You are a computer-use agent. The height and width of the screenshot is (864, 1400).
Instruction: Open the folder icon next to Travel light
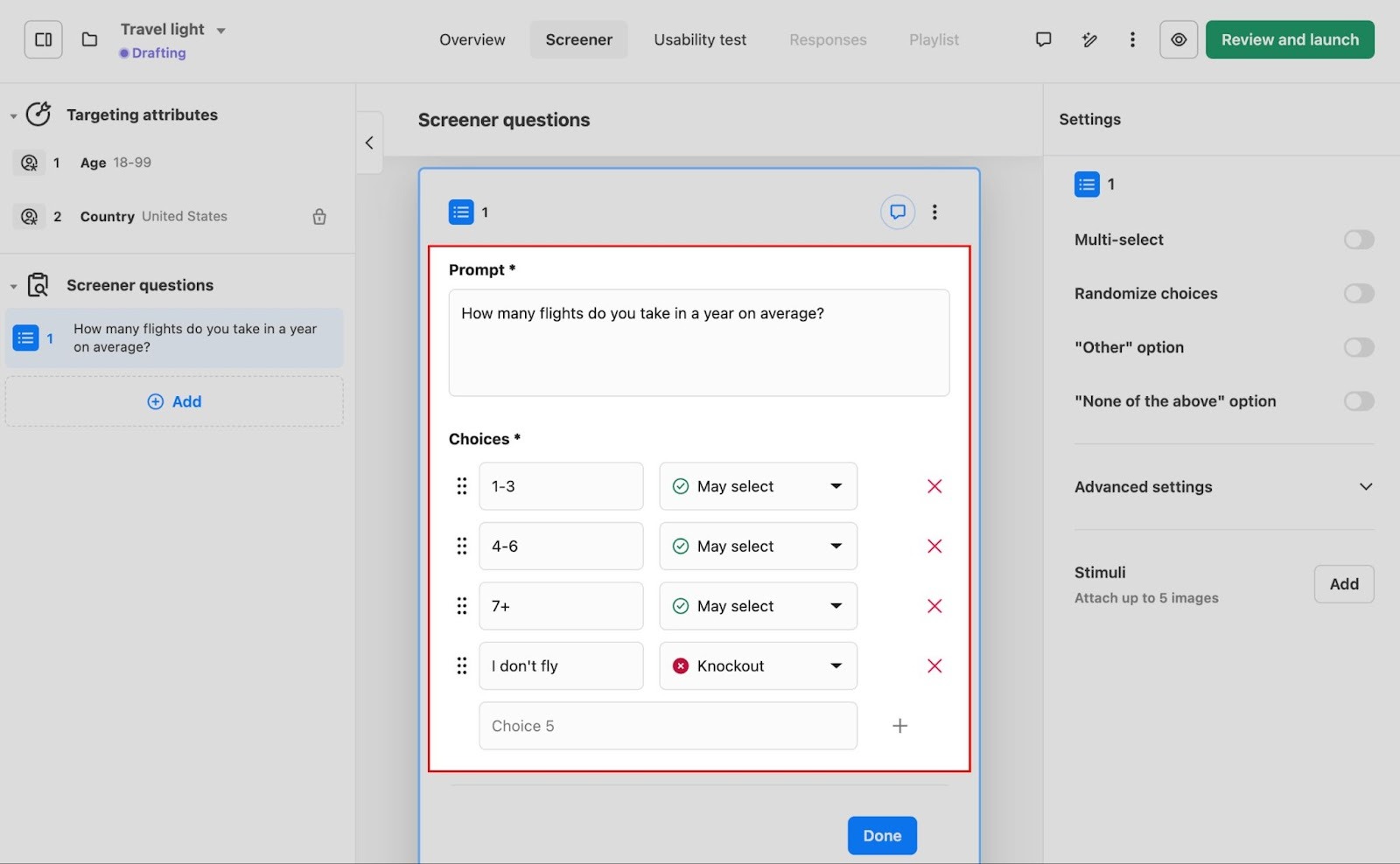(x=89, y=39)
